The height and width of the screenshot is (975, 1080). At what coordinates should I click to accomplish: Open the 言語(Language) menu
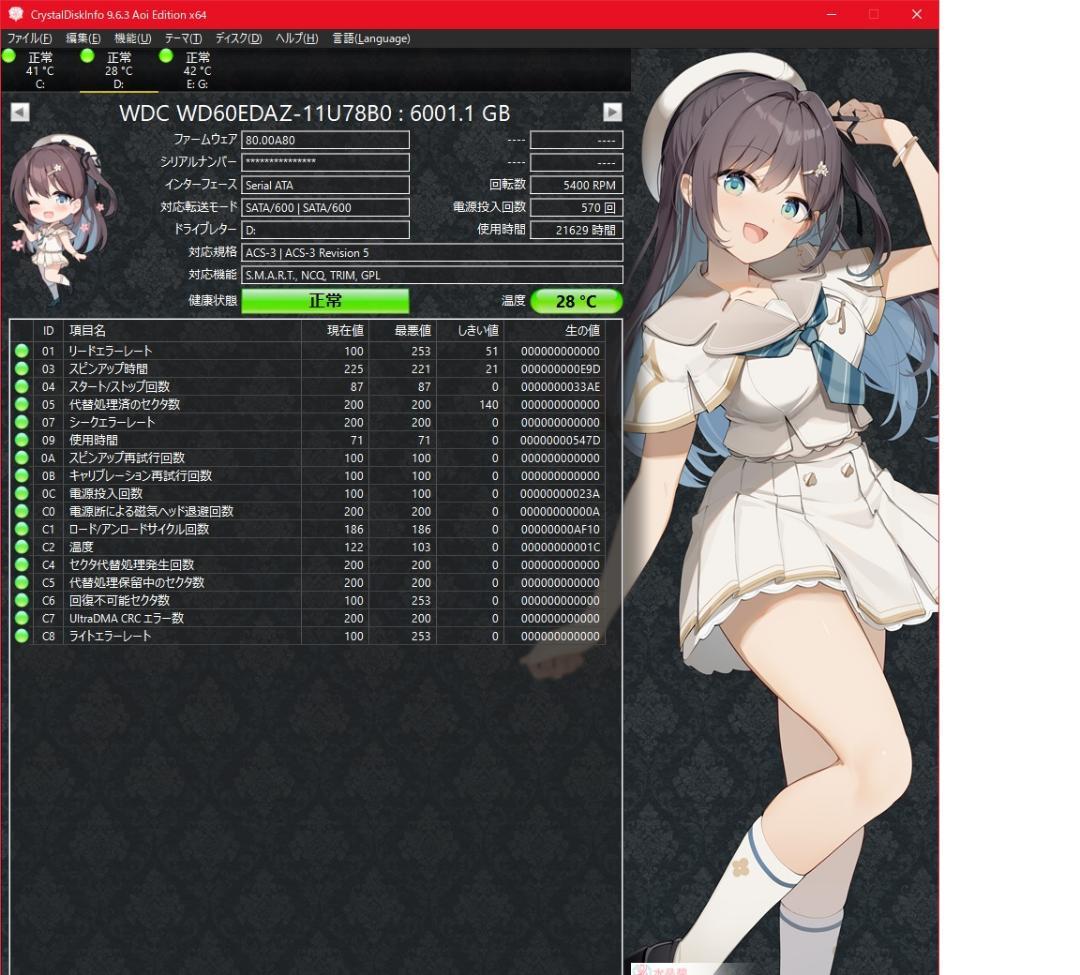pos(370,38)
